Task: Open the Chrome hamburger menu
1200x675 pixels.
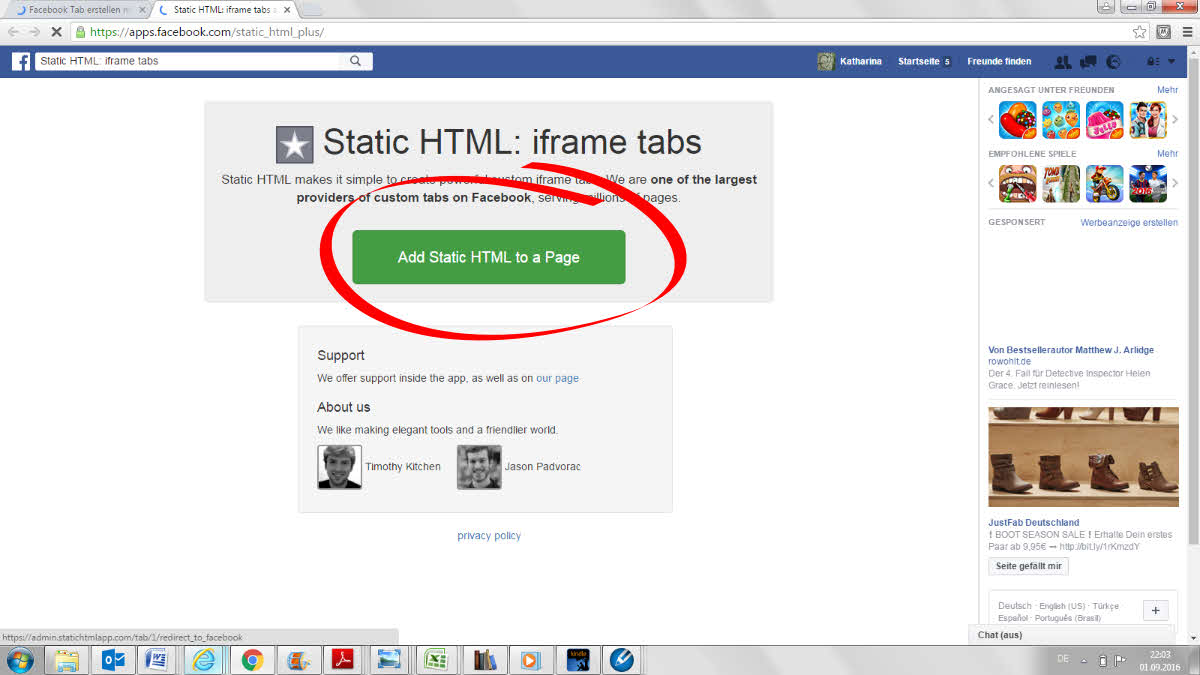Action: [x=1185, y=32]
